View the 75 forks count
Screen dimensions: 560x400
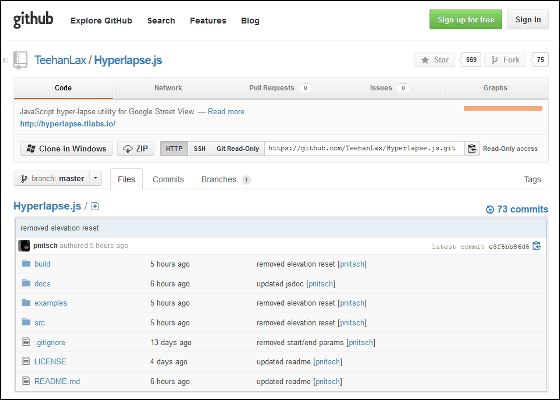pos(540,60)
